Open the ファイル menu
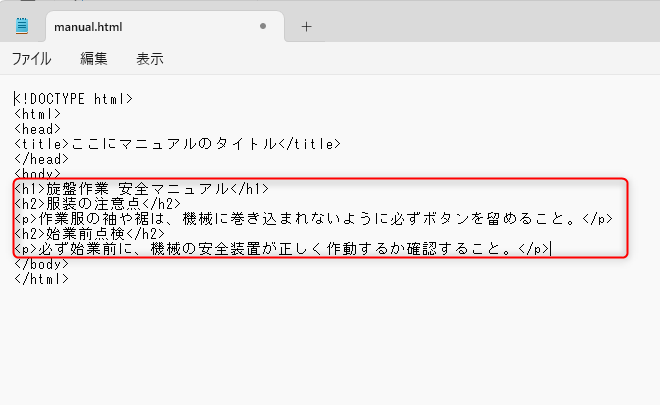The image size is (660, 405). tap(32, 59)
